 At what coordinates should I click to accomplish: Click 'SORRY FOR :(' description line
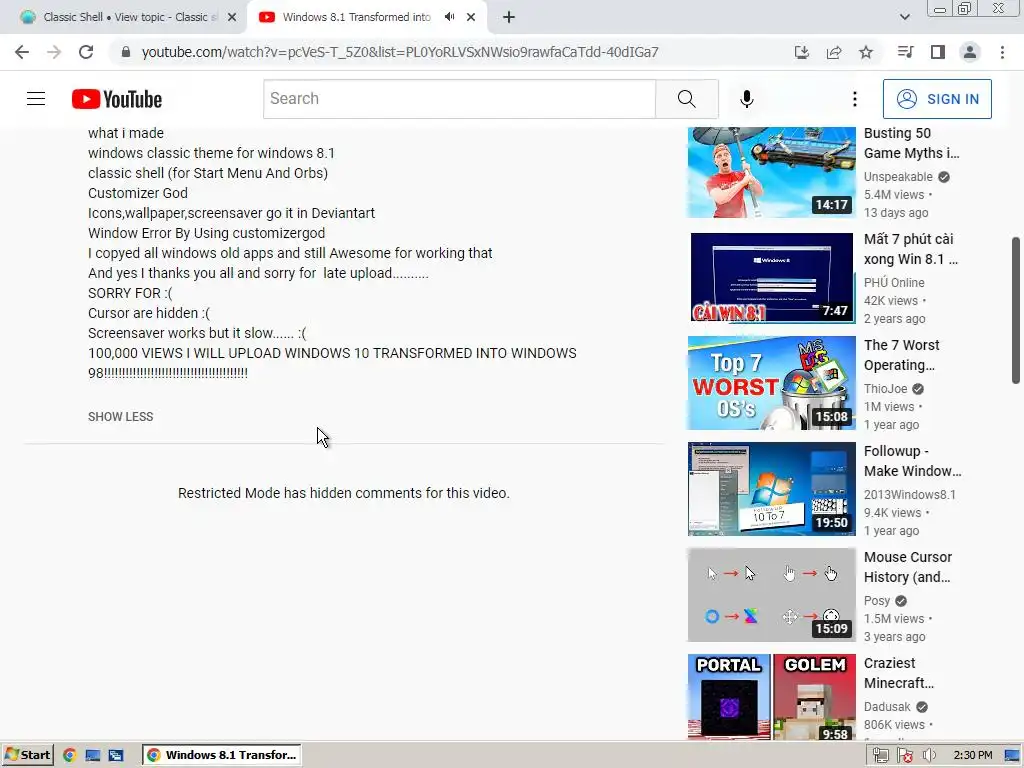pyautogui.click(x=130, y=293)
